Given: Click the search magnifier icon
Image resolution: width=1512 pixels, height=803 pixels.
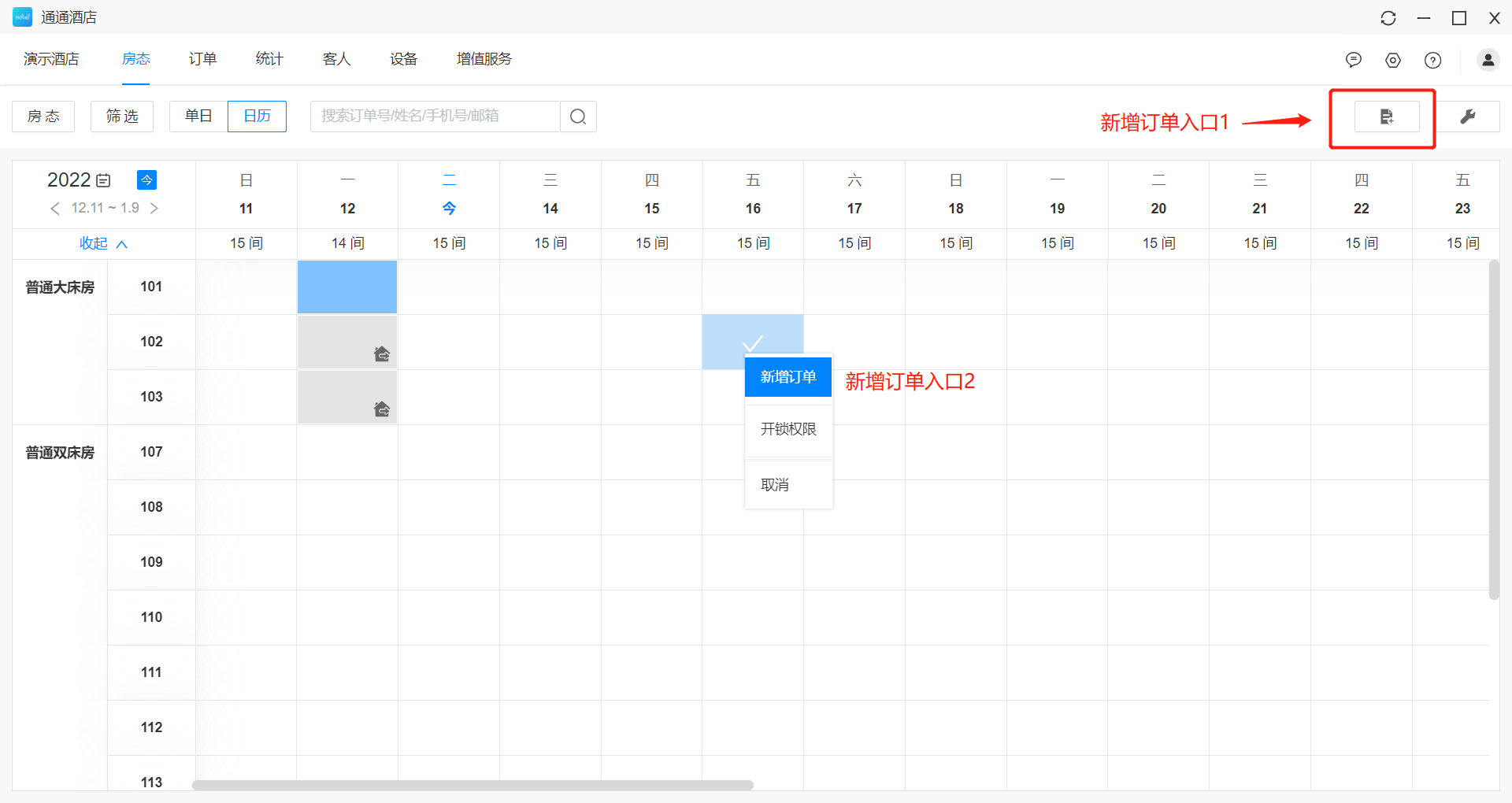Looking at the screenshot, I should click(x=578, y=117).
